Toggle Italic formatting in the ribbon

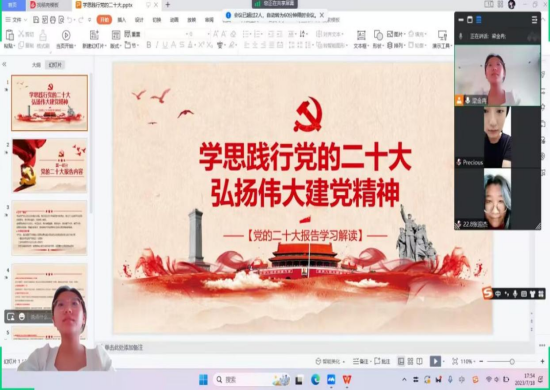point(157,45)
